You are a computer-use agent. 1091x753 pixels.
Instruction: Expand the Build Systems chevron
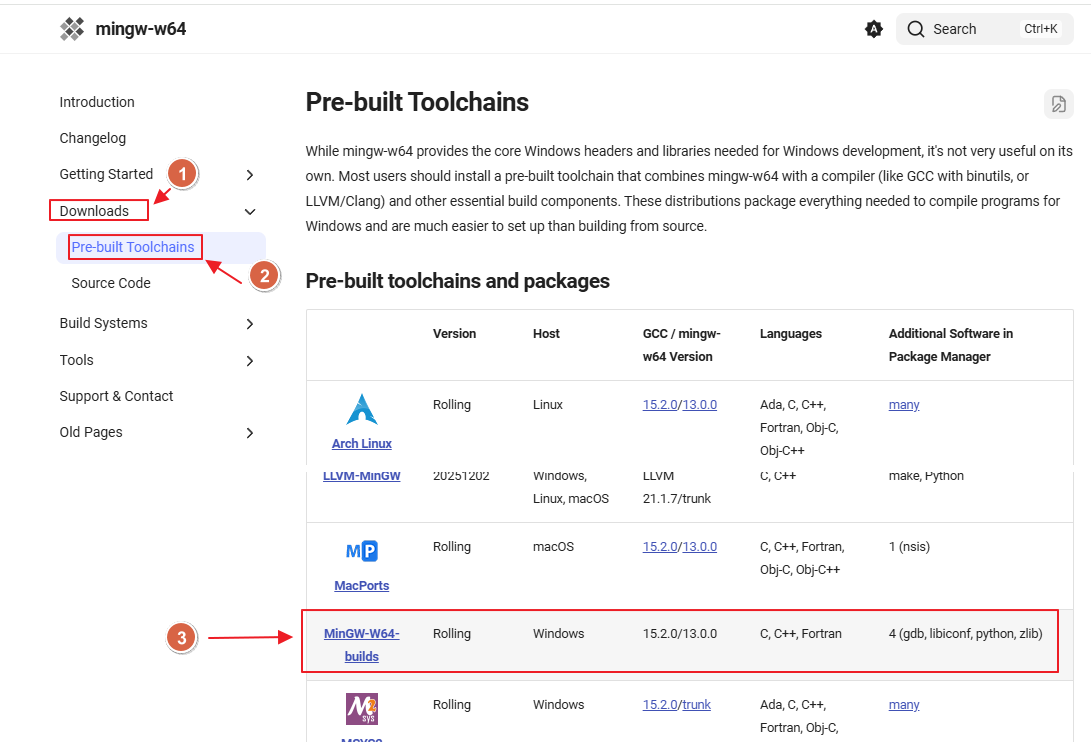250,324
